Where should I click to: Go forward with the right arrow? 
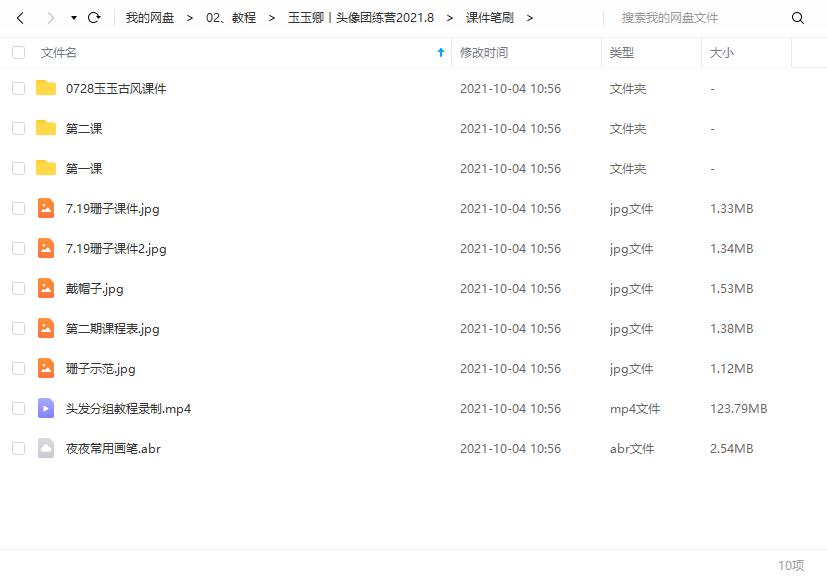click(x=51, y=18)
